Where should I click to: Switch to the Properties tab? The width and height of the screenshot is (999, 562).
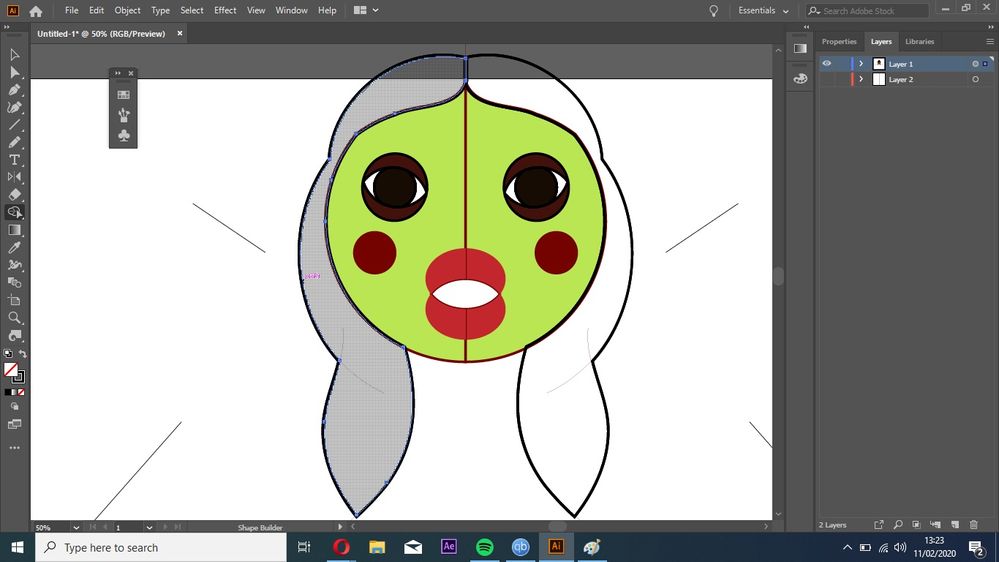coord(839,42)
